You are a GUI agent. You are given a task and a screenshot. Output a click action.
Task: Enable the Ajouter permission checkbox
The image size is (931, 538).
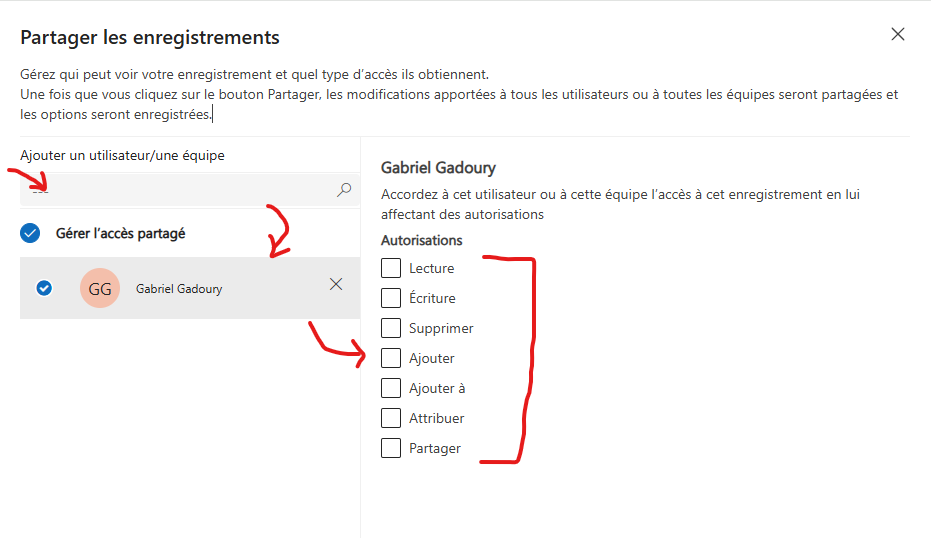click(391, 358)
